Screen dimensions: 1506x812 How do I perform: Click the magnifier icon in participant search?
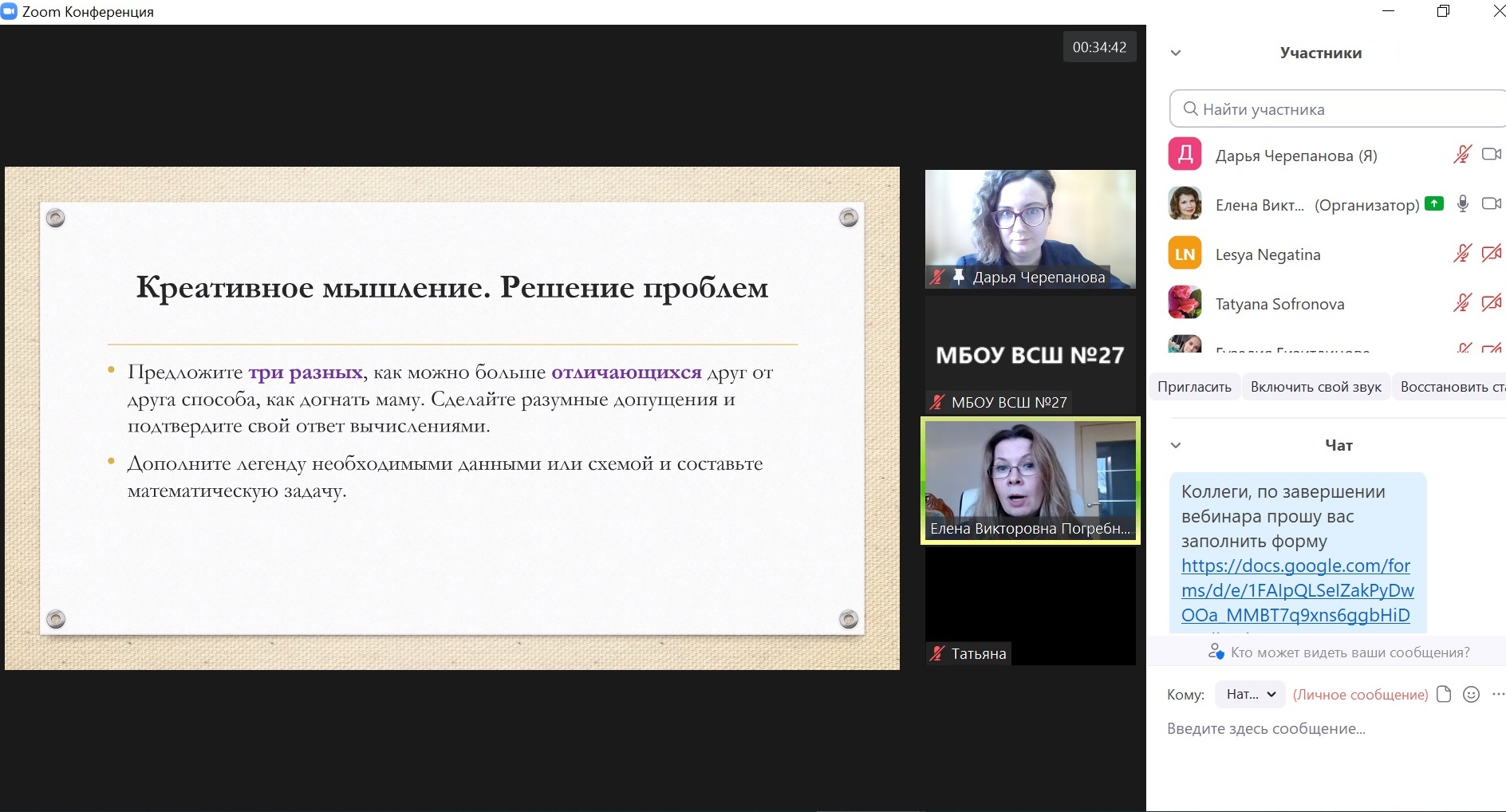pyautogui.click(x=1190, y=108)
